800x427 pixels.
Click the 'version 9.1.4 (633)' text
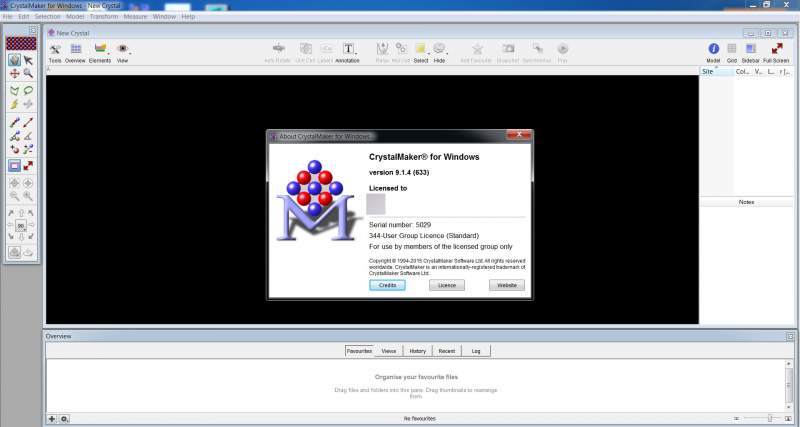click(x=399, y=172)
